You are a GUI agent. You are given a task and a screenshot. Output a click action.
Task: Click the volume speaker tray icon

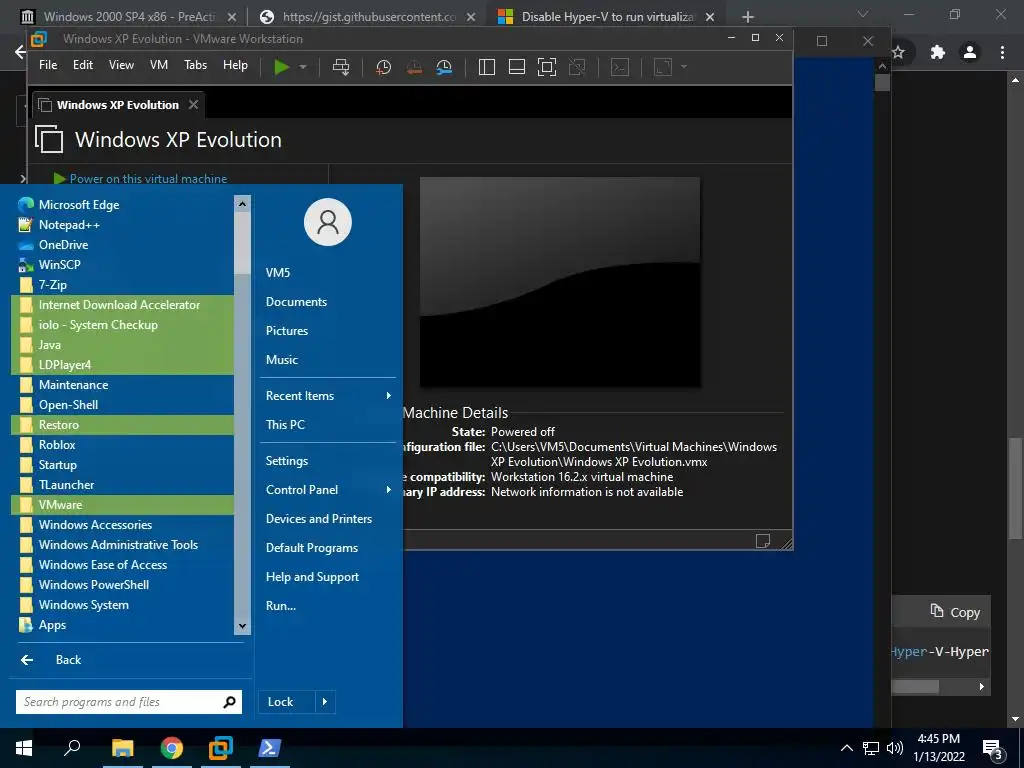pos(895,748)
